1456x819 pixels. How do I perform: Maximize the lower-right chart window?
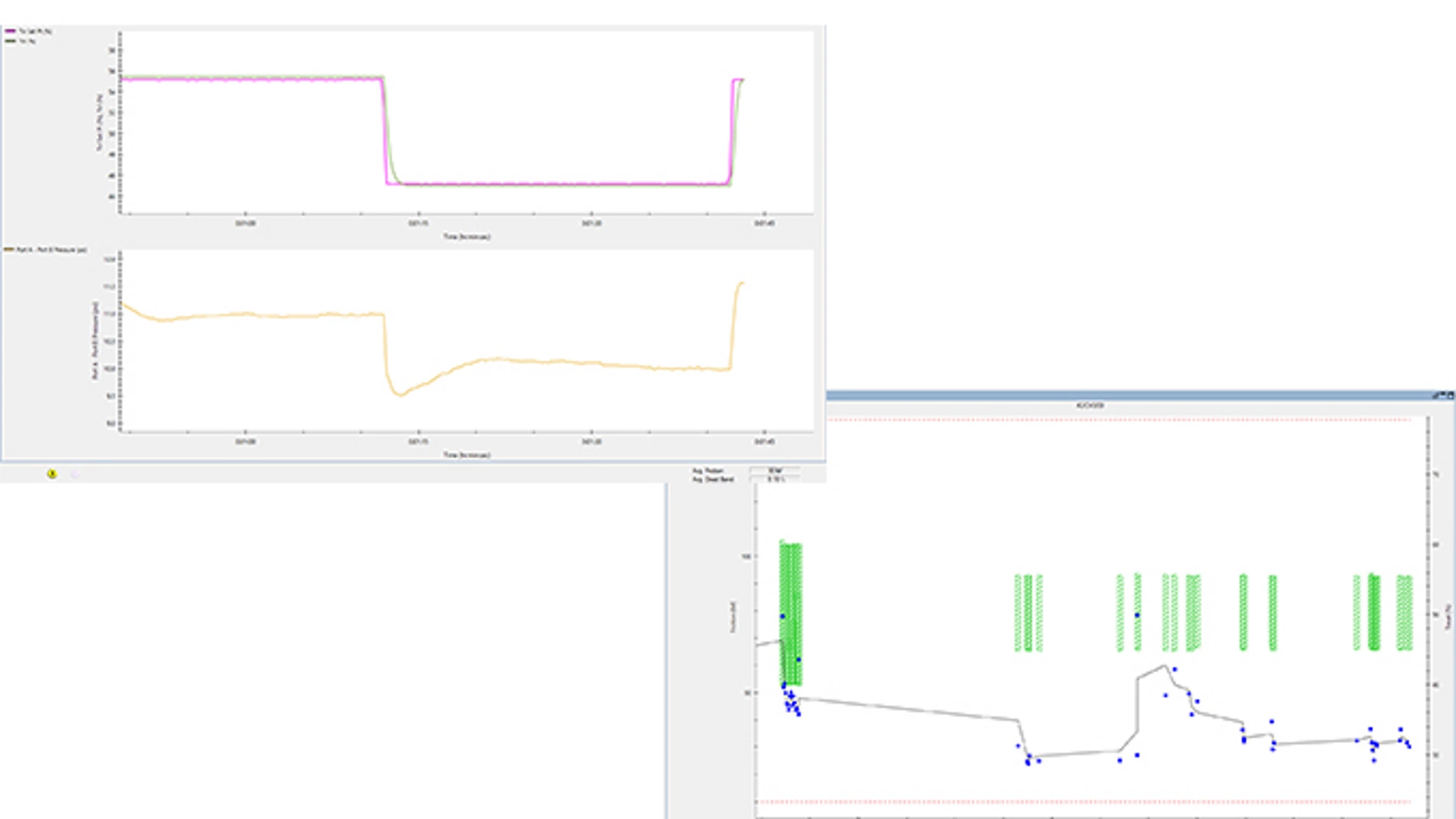click(1451, 396)
